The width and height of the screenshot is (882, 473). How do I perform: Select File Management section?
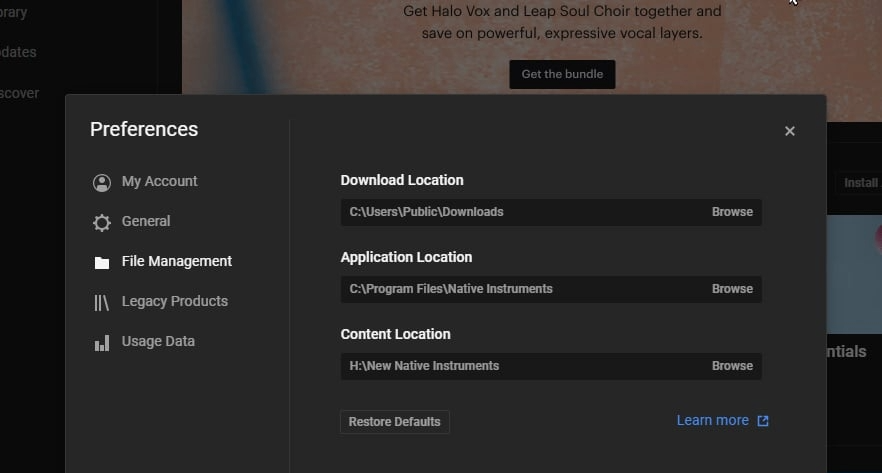tap(177, 262)
